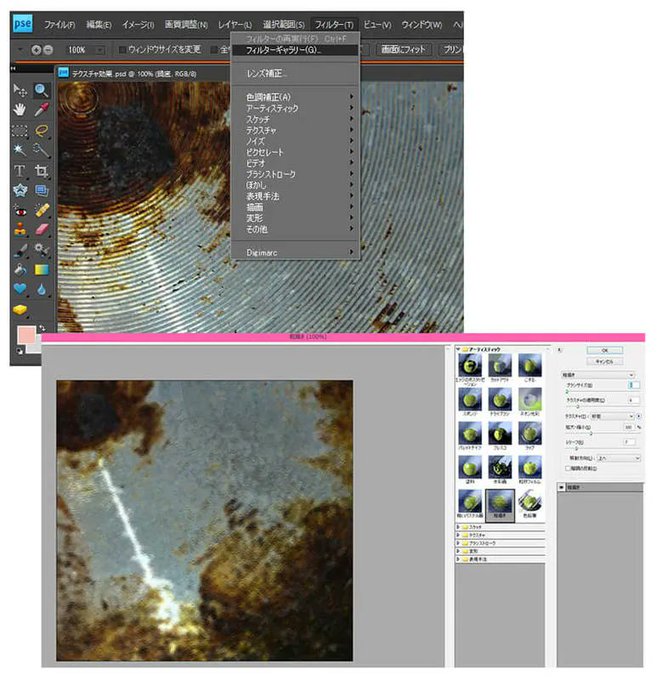657x680 pixels.
Task: Select the Straighten tool
Action: (x=41, y=190)
